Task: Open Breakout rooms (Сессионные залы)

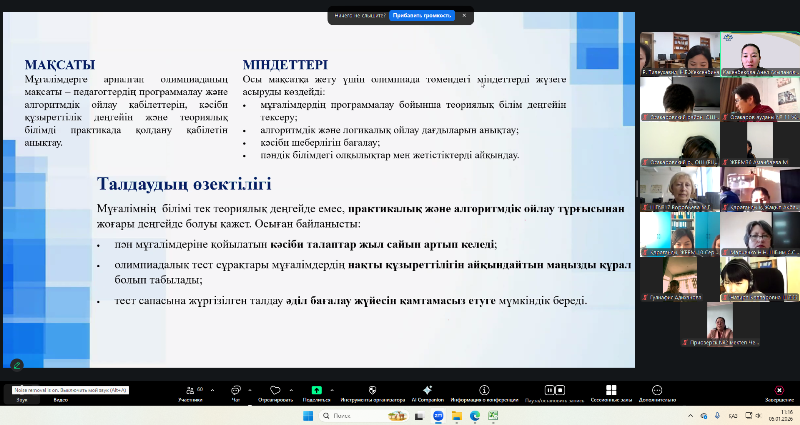Action: point(609,389)
